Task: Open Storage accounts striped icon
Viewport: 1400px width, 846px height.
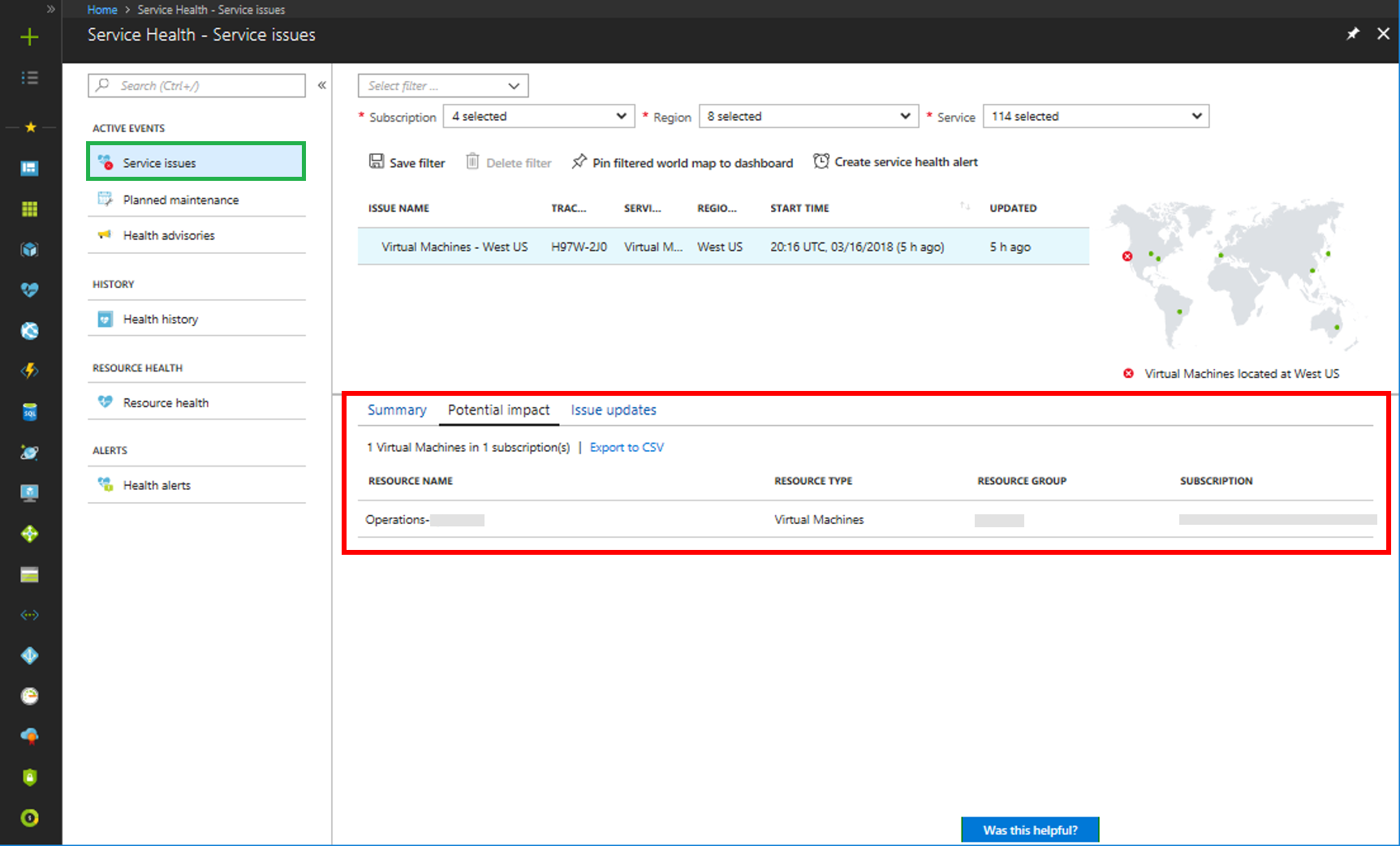Action: tap(29, 575)
